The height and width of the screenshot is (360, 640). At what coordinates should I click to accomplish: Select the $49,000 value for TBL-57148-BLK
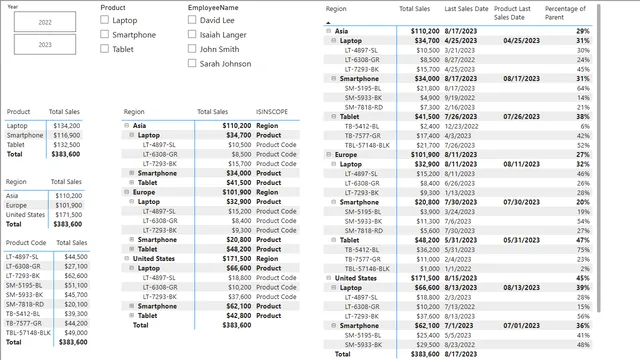coord(76,333)
